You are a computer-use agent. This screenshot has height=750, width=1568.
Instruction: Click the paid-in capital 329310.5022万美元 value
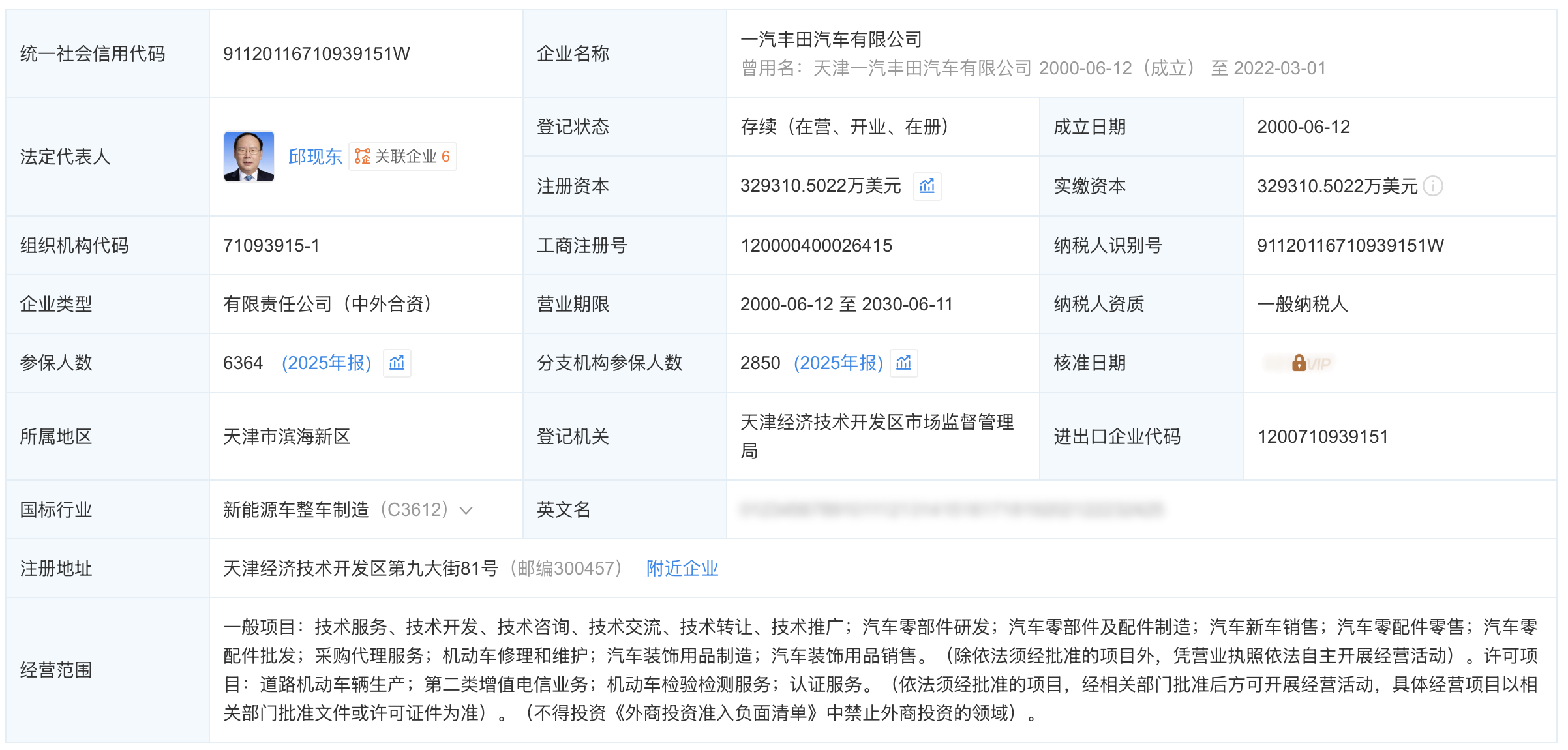[1337, 187]
